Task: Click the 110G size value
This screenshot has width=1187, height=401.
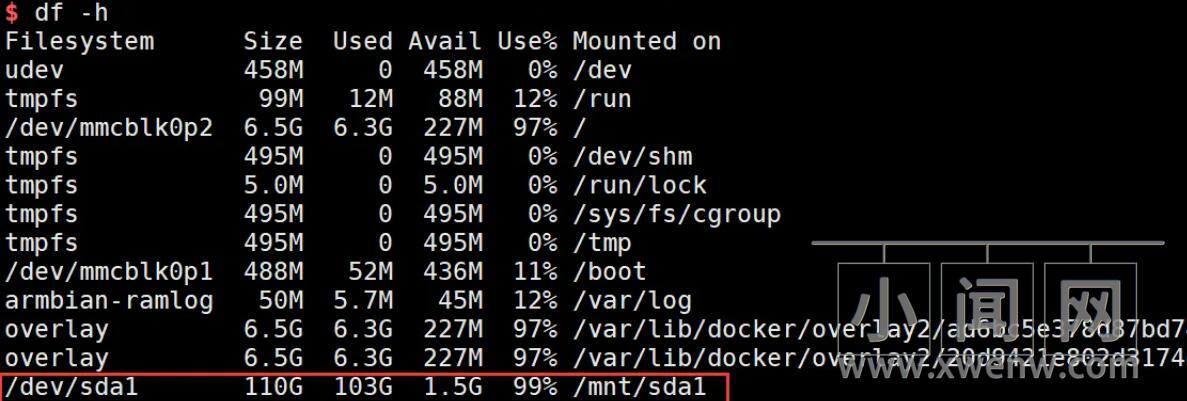Action: click(272, 387)
